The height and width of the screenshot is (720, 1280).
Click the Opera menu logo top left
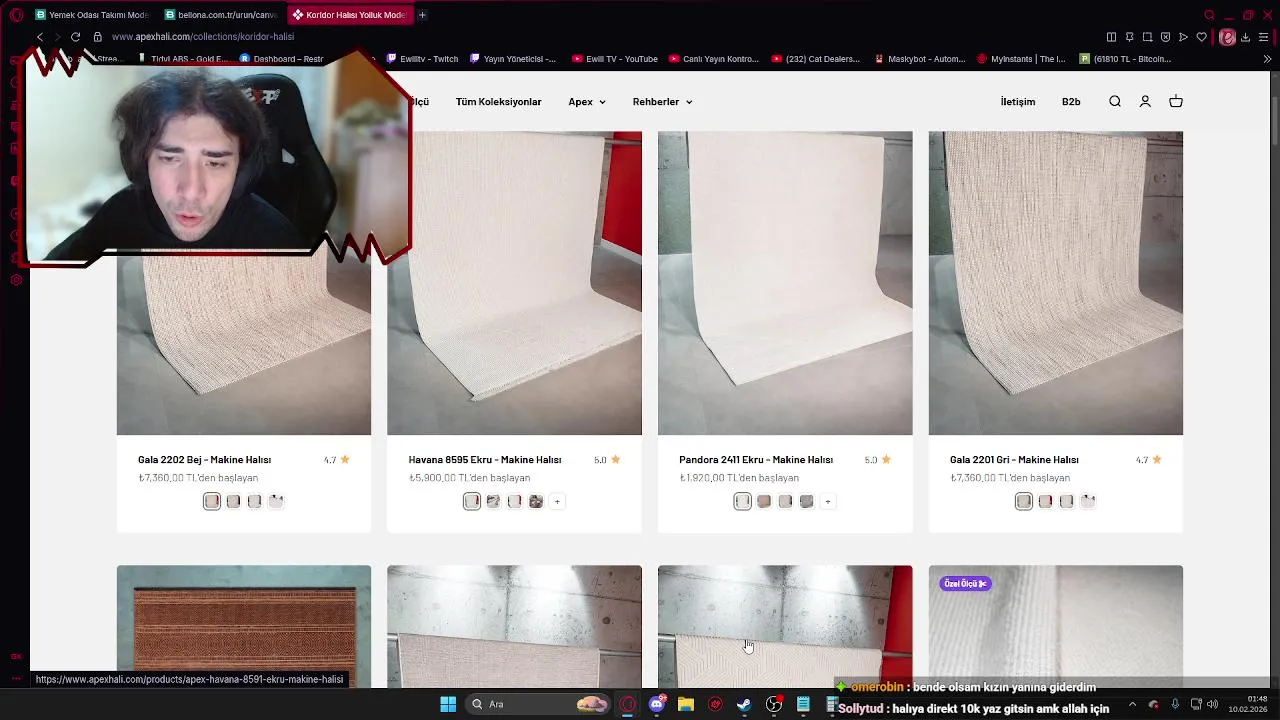click(16, 15)
